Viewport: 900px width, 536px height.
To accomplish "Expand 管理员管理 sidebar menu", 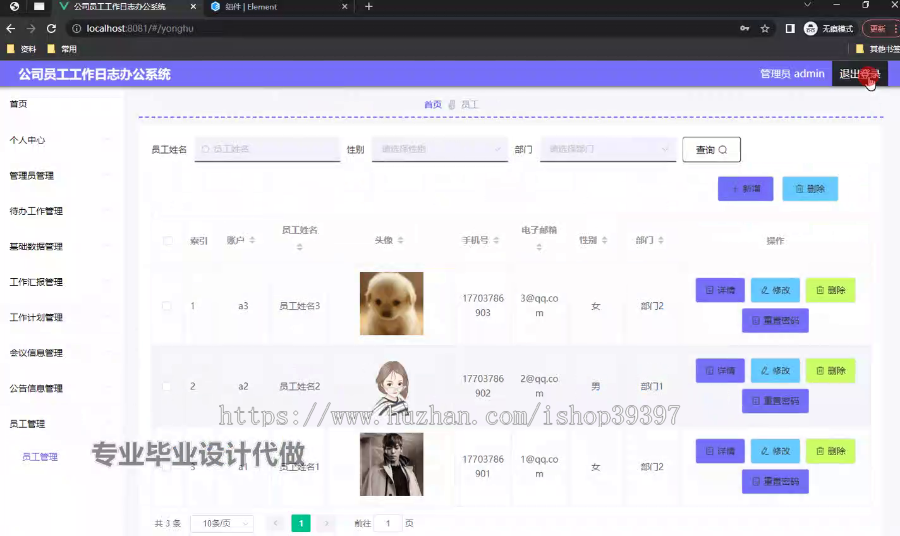I will (60, 176).
